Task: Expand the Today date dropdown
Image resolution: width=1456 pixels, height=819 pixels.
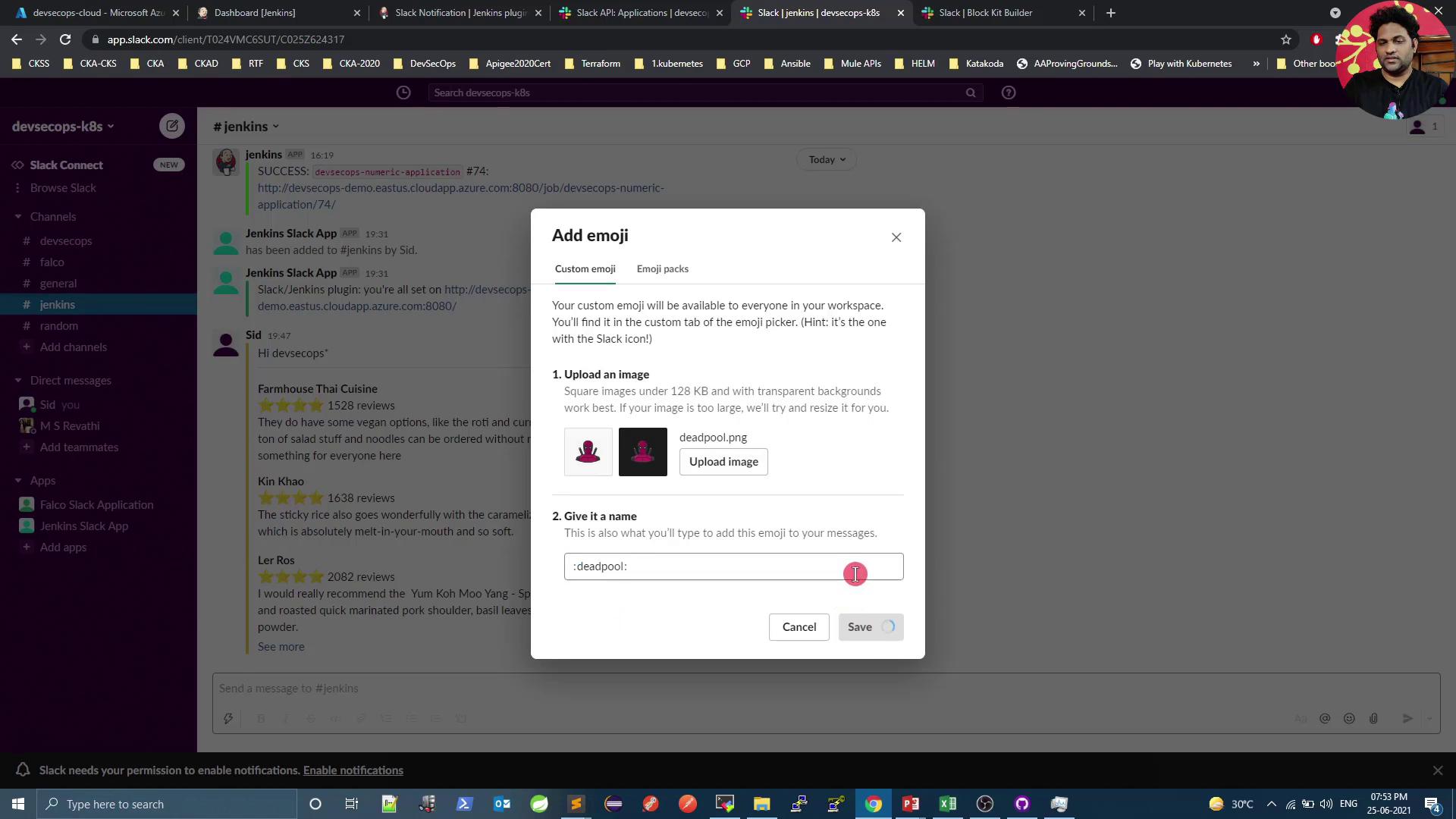Action: [827, 159]
